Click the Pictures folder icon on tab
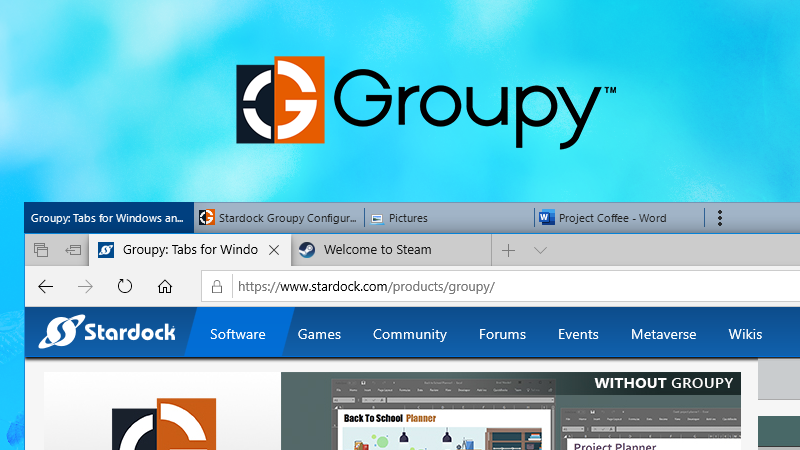Viewport: 800px width, 450px height. tap(377, 218)
